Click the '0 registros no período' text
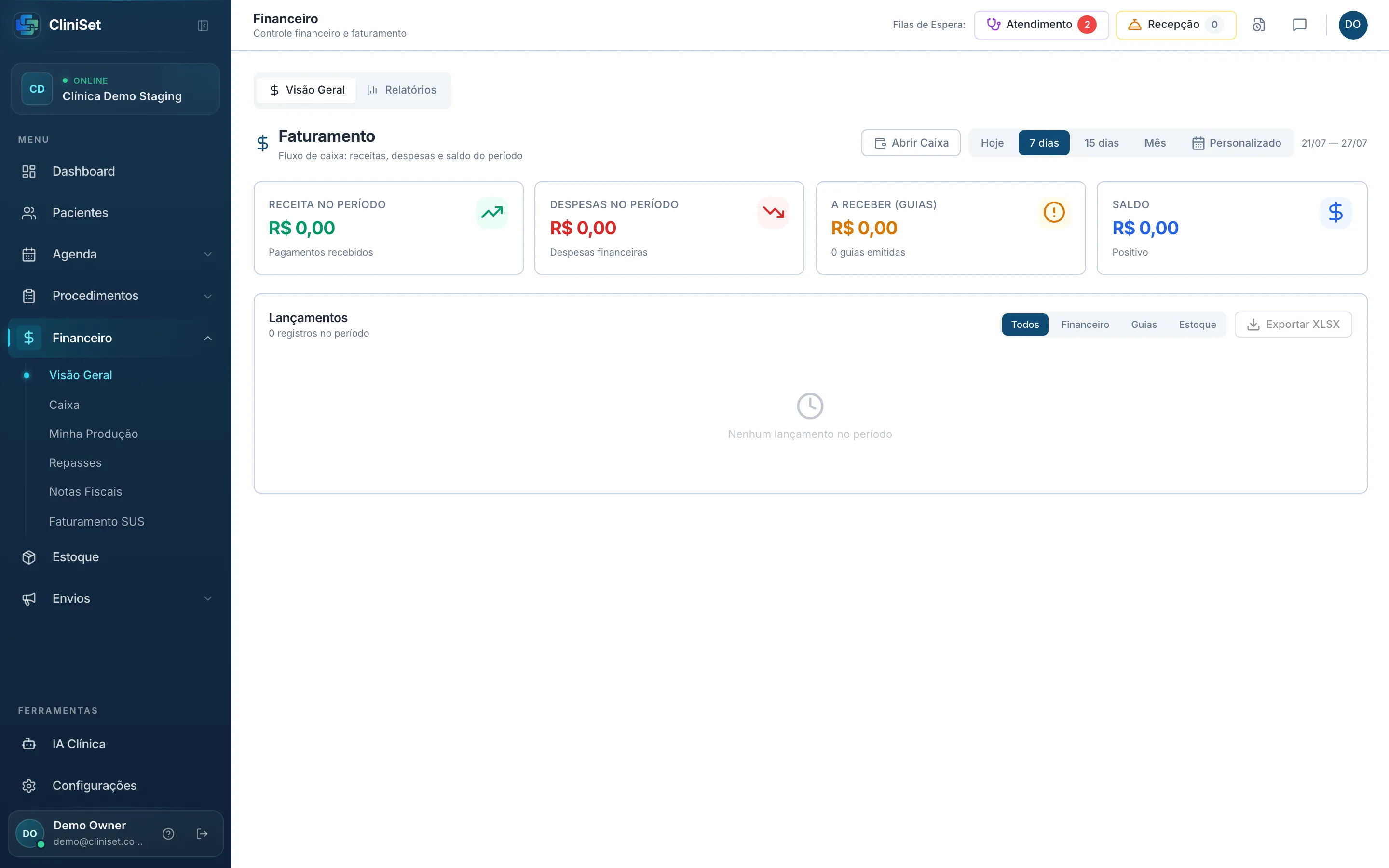 coord(318,334)
